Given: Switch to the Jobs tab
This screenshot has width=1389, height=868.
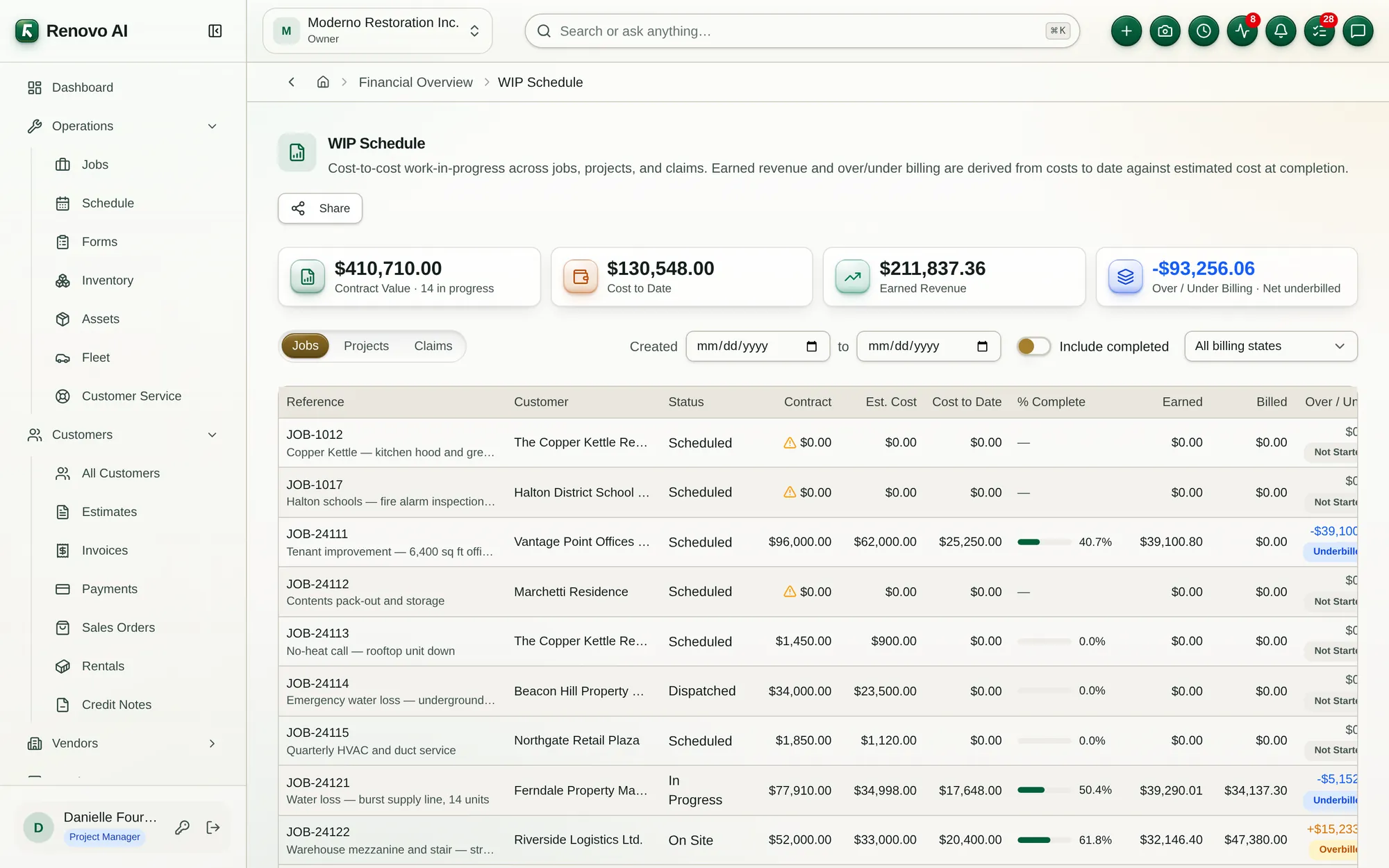Looking at the screenshot, I should 305,346.
